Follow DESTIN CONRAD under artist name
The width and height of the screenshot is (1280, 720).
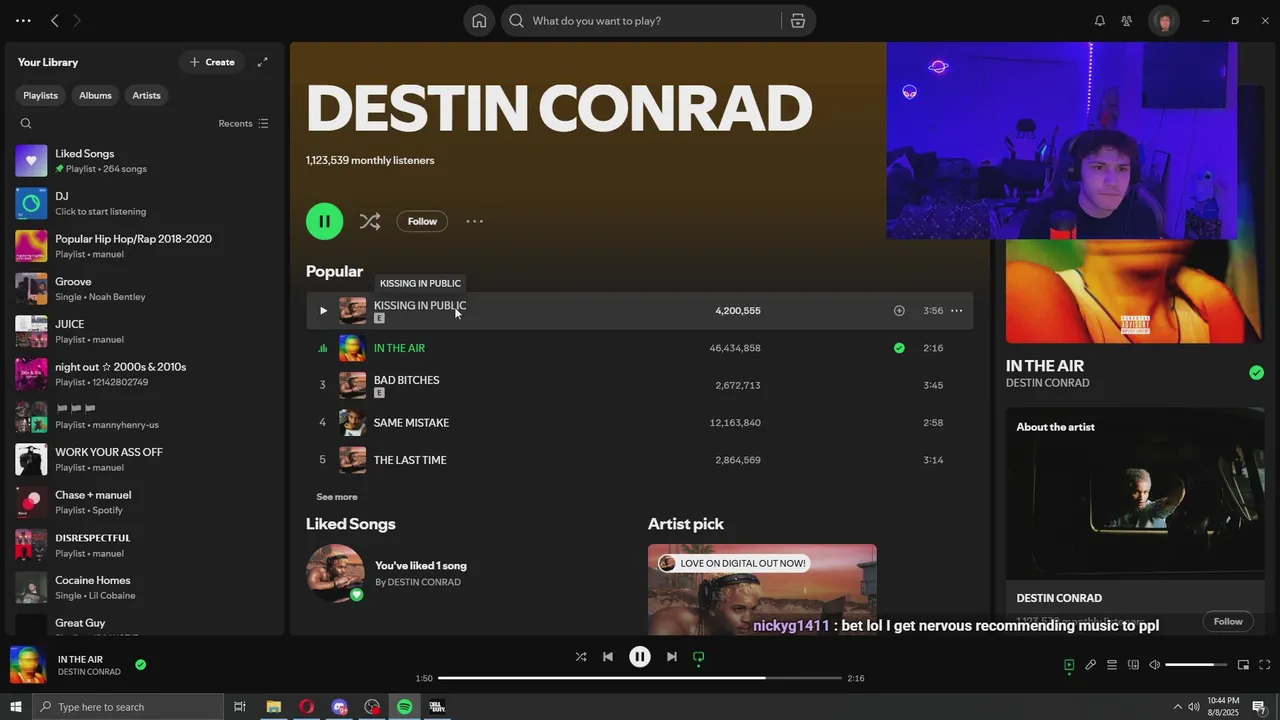click(x=422, y=221)
